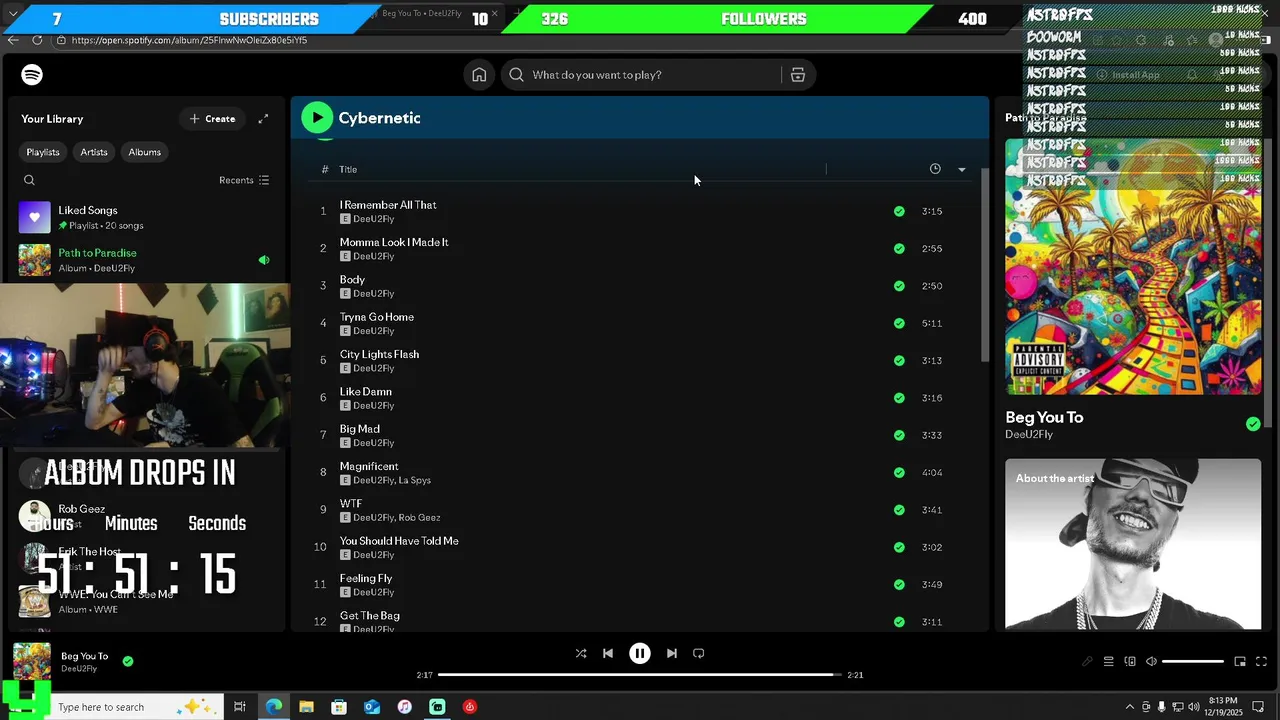Open File Explorer in taskbar

point(306,707)
